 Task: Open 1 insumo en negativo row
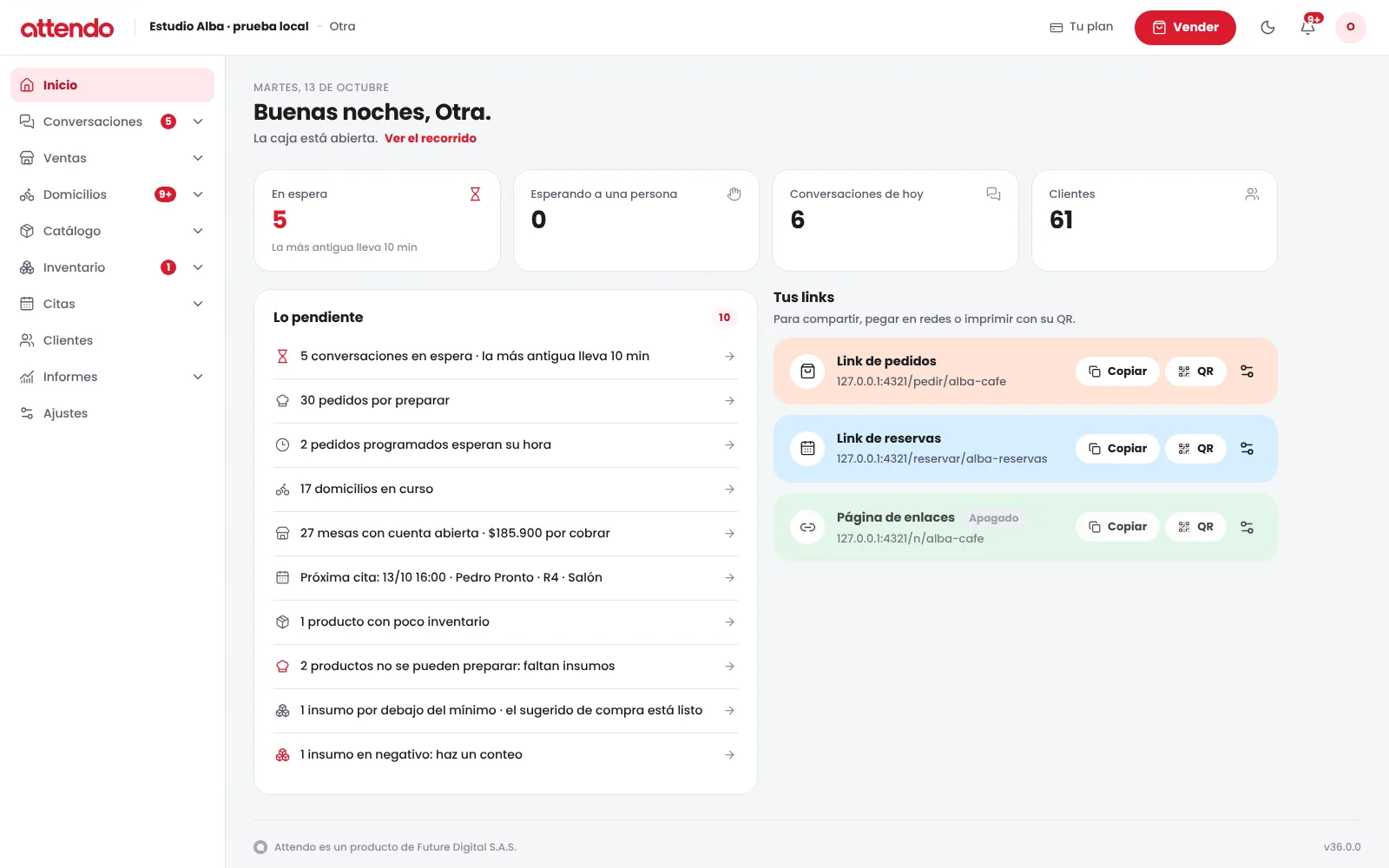tap(505, 755)
